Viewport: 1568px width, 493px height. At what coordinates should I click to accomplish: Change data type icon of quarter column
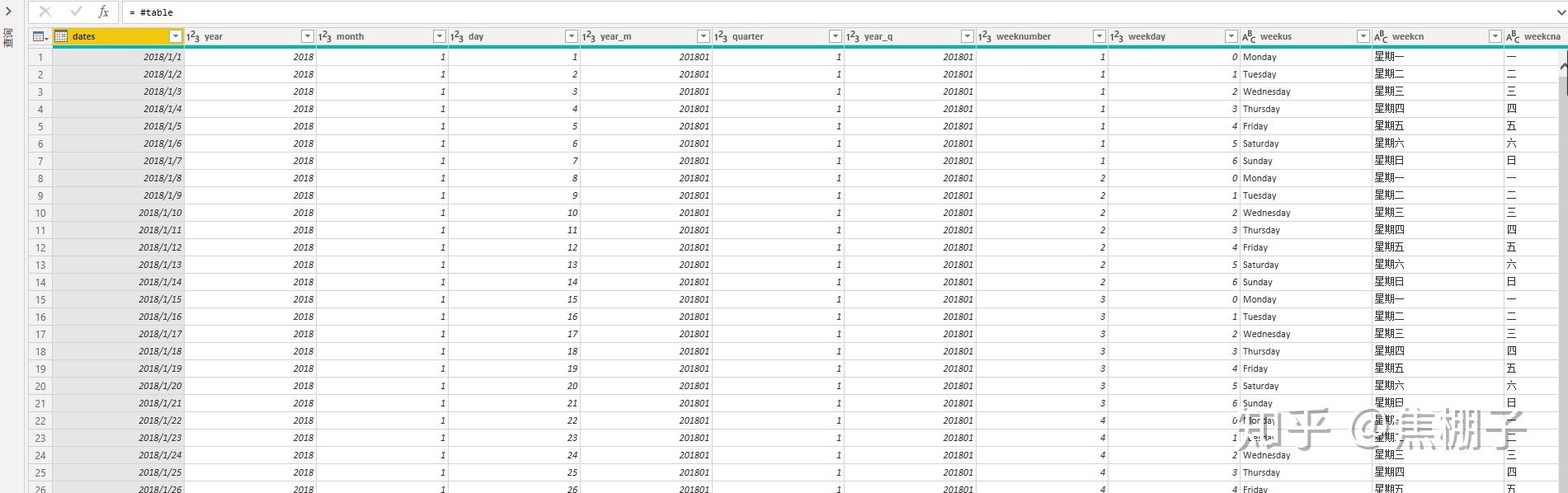721,36
